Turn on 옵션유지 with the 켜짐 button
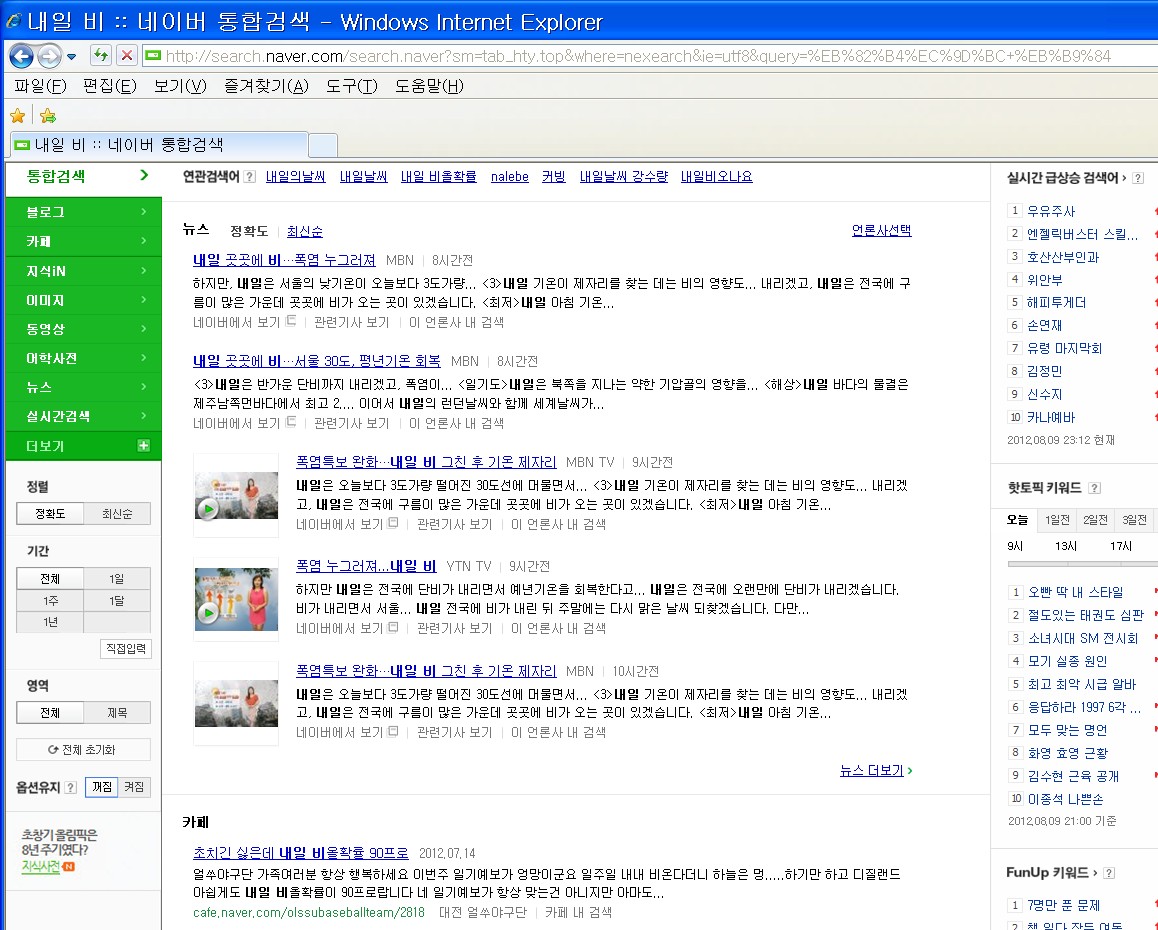Screen dimensions: 1158x930 133,788
